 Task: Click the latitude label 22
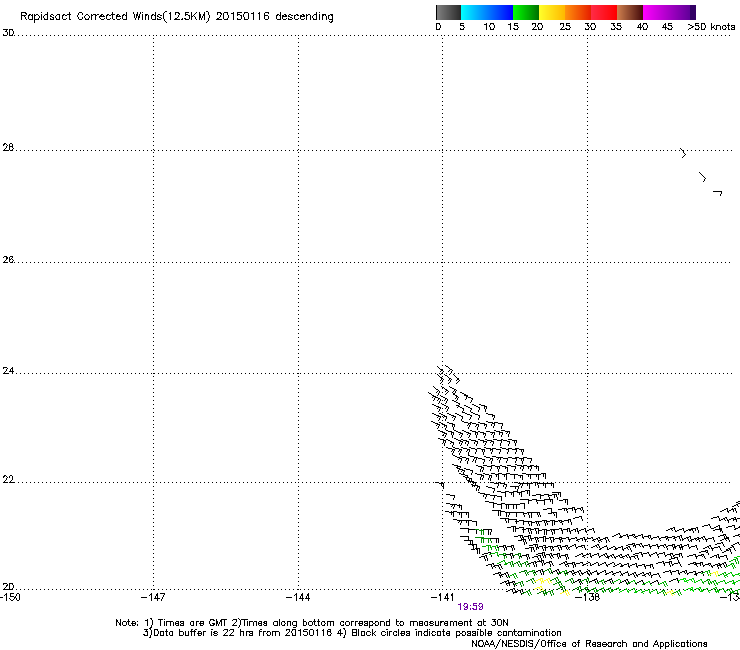coord(8,480)
